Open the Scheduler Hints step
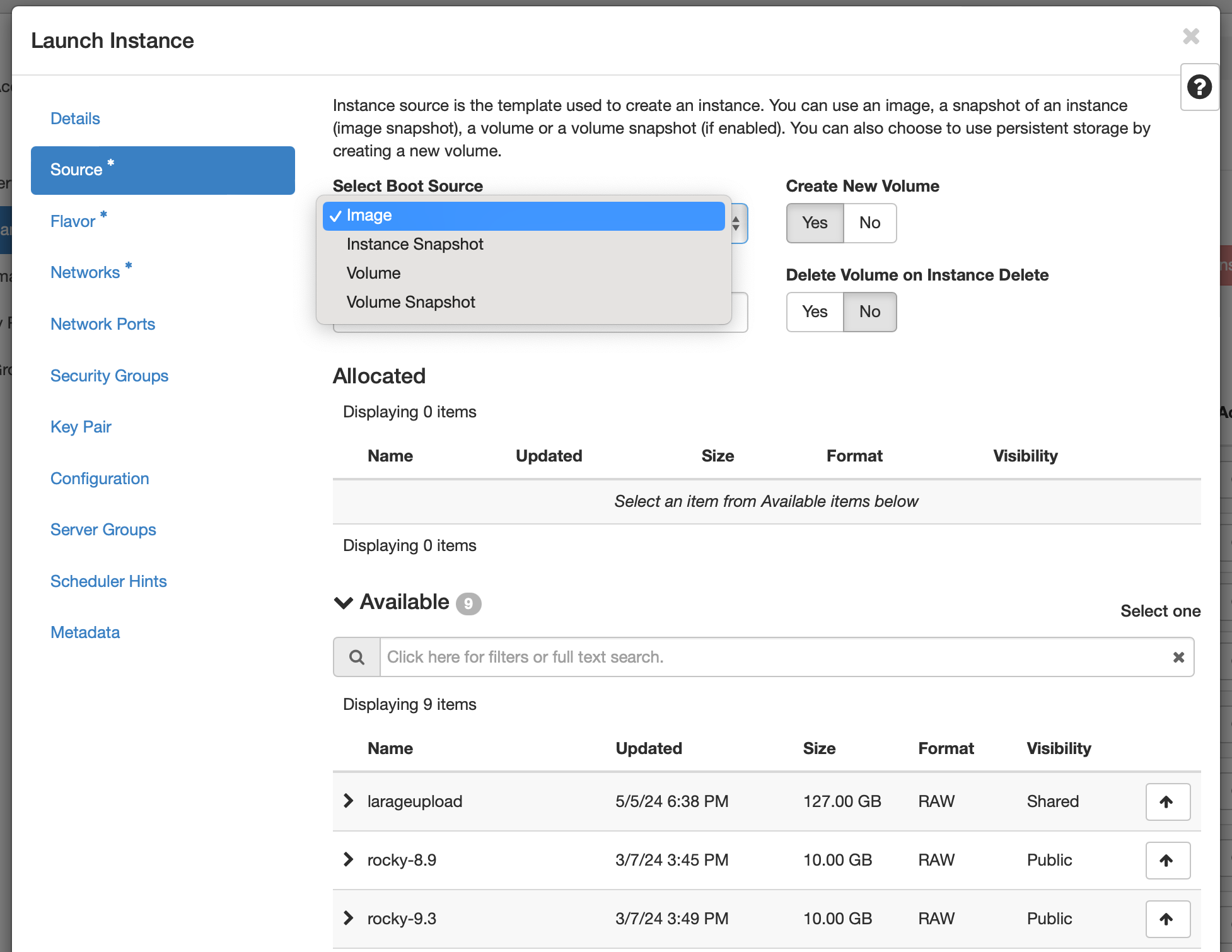1232x952 pixels. click(108, 581)
